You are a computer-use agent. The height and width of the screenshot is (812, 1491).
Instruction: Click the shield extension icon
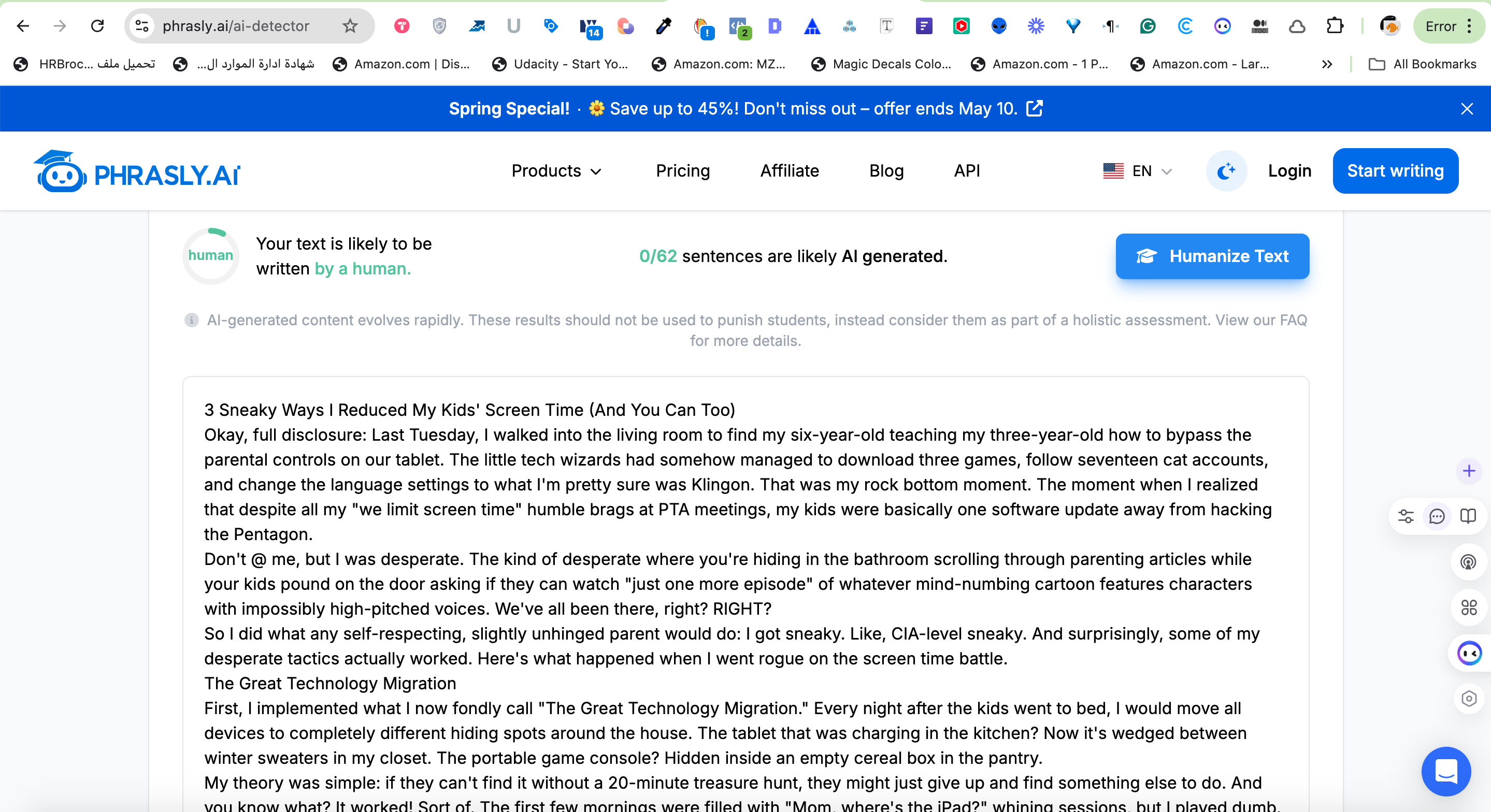coord(439,26)
